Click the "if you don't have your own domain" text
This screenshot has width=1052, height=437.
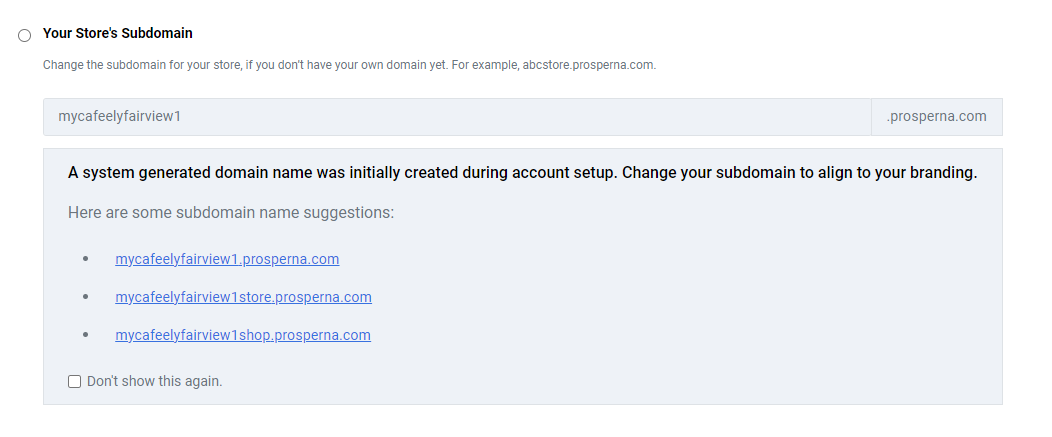(336, 65)
